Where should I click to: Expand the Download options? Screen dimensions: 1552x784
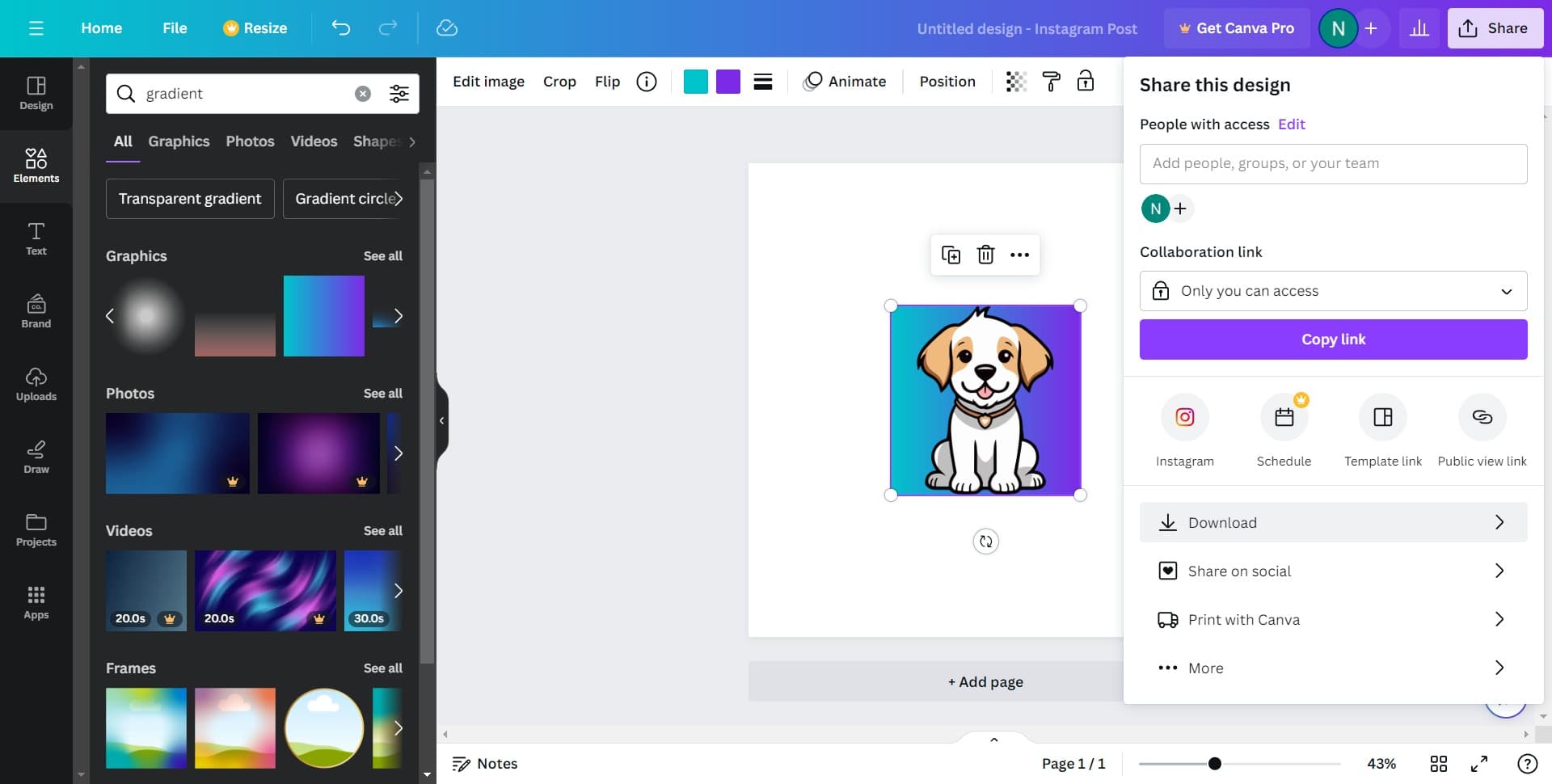(x=1332, y=522)
